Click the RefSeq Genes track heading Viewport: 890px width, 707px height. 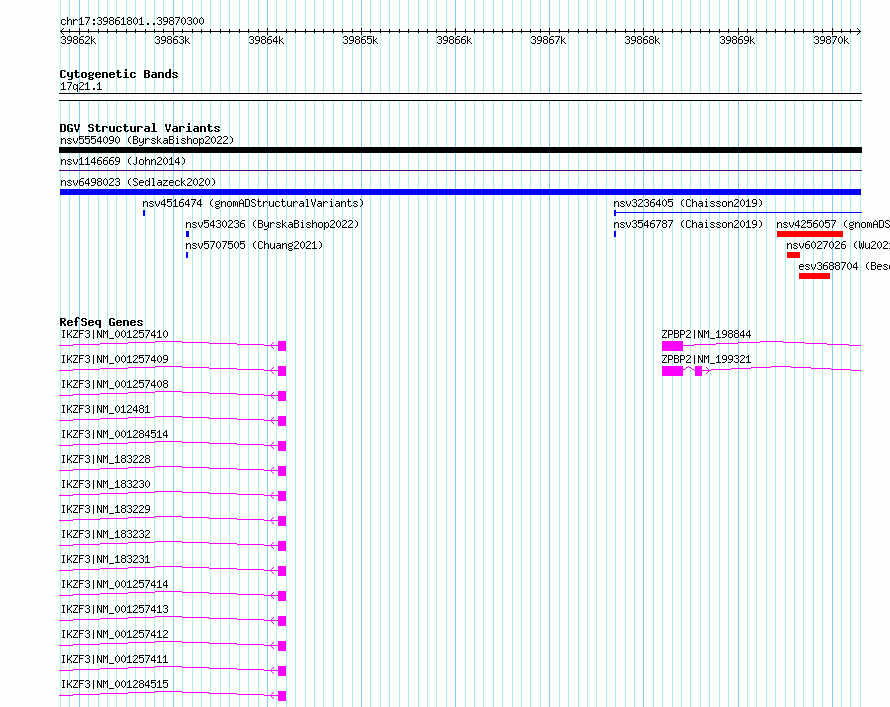[101, 322]
